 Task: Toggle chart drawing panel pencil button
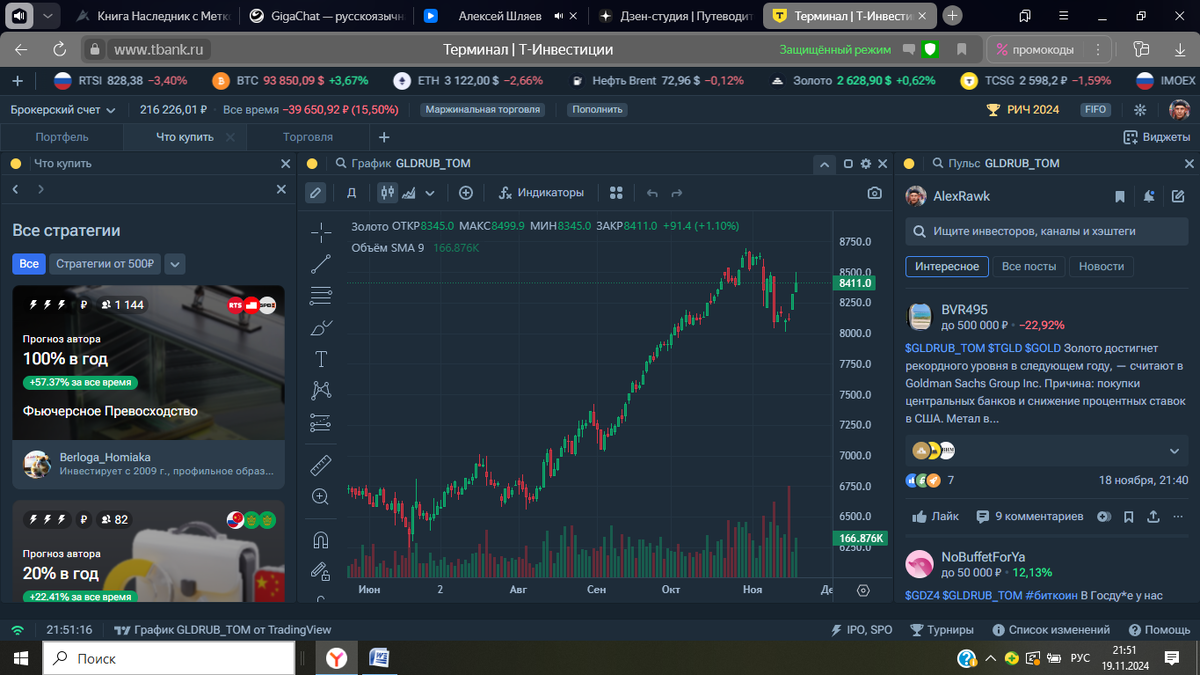[x=315, y=193]
